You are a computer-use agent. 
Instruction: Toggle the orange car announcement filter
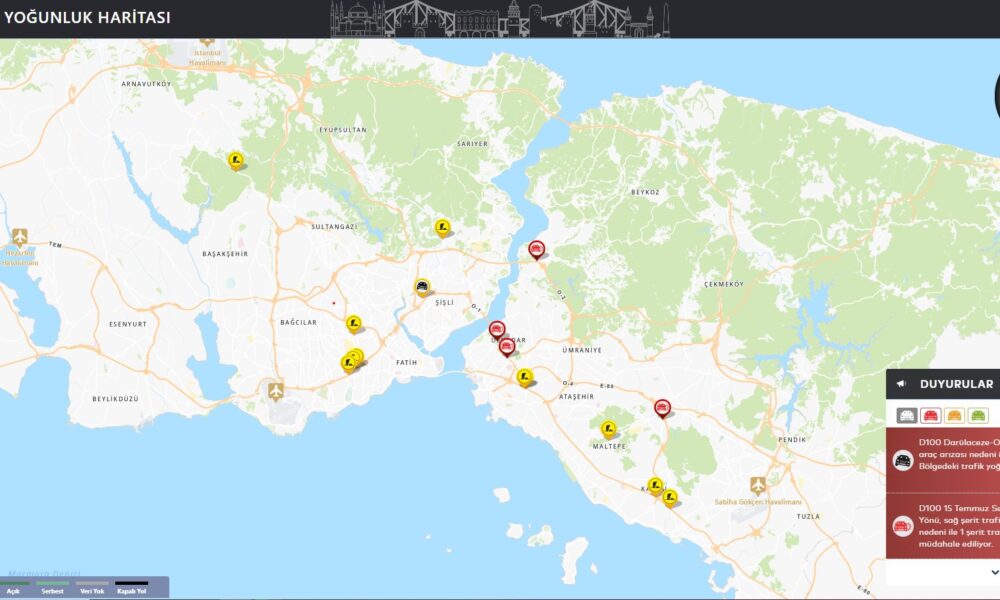[954, 415]
